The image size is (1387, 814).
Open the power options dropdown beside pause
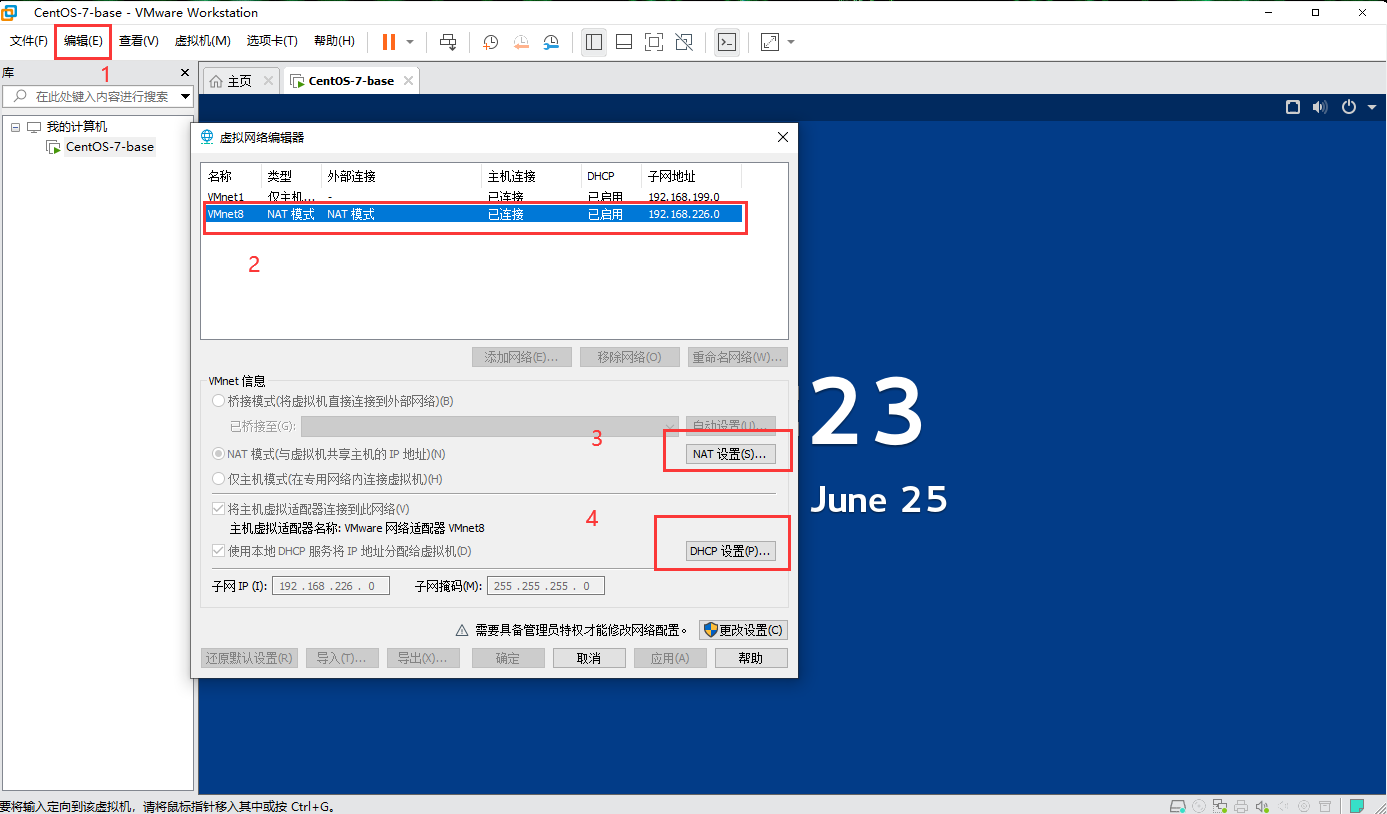(x=410, y=42)
